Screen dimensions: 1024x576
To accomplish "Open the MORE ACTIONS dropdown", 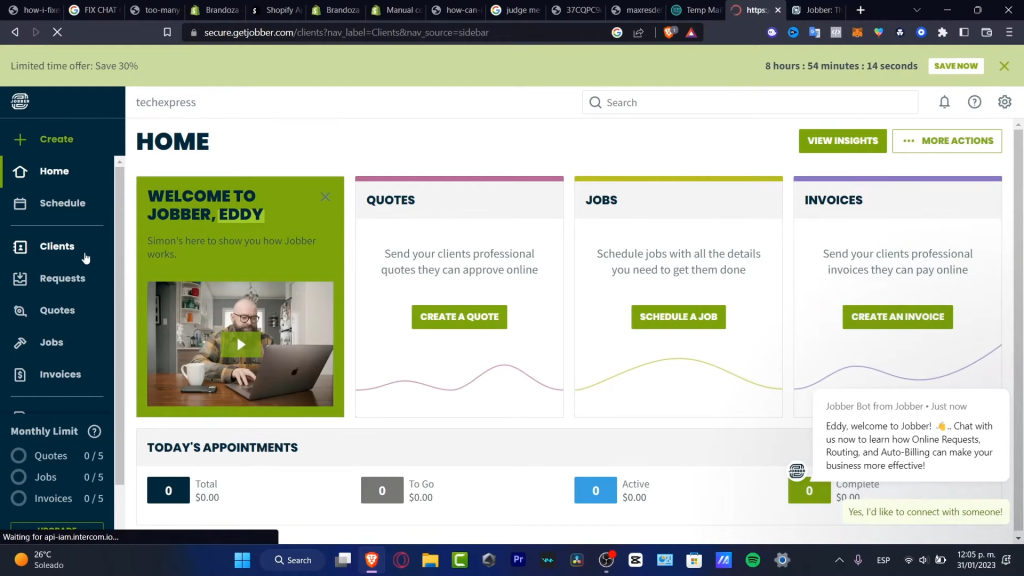I will click(946, 141).
